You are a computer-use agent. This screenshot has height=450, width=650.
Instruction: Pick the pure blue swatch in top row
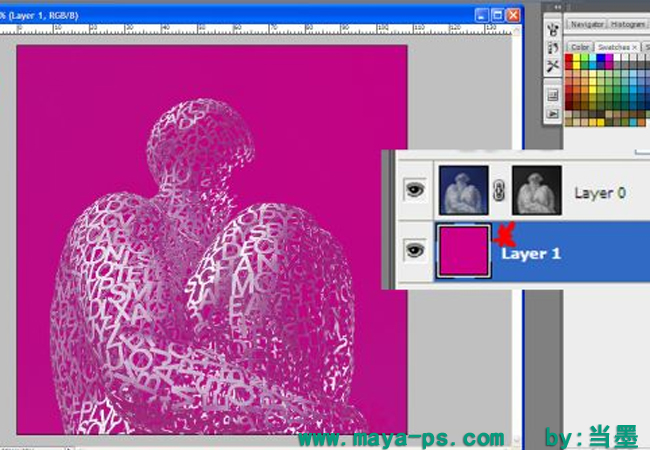click(601, 58)
